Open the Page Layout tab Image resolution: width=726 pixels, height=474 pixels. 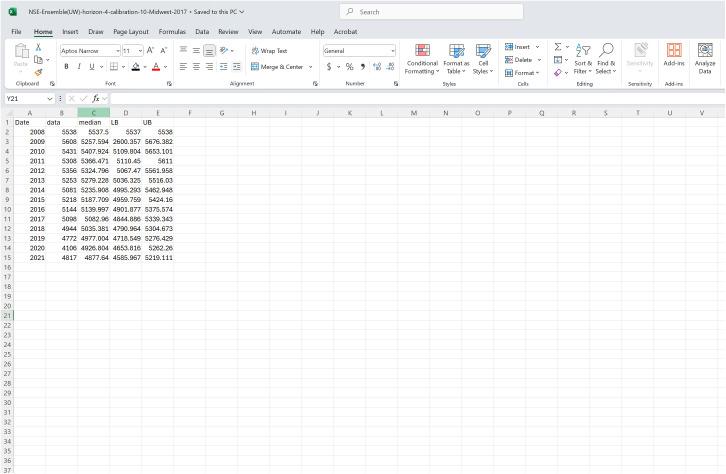click(130, 32)
